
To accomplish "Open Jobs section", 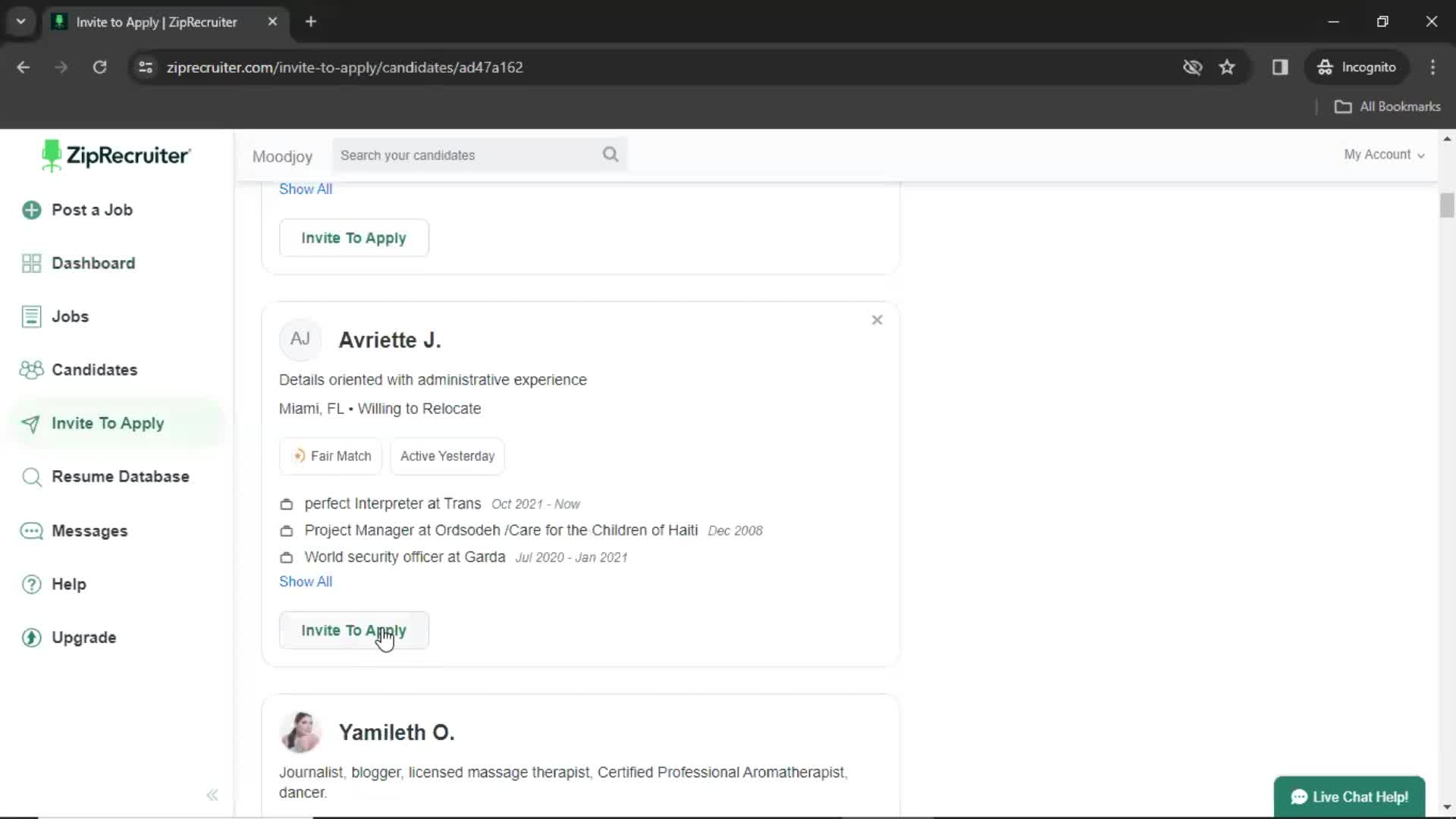I will (x=70, y=316).
